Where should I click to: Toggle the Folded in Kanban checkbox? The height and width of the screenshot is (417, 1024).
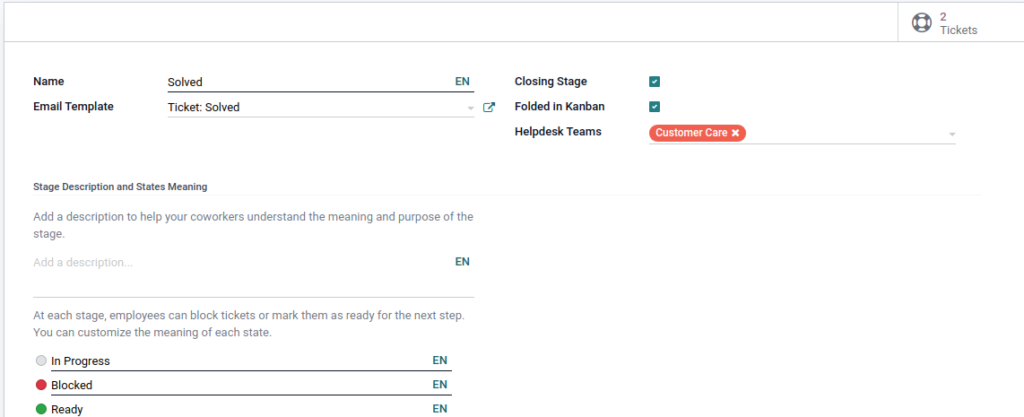(654, 106)
